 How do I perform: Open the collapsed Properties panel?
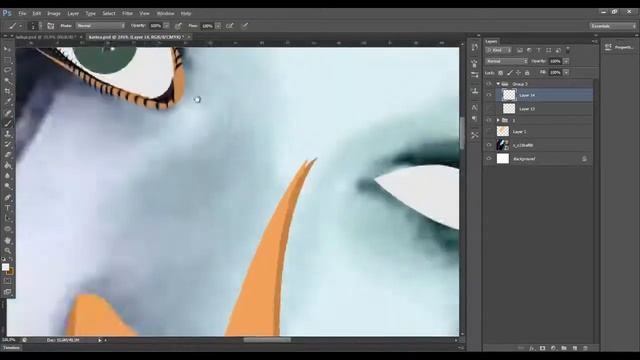coord(619,47)
